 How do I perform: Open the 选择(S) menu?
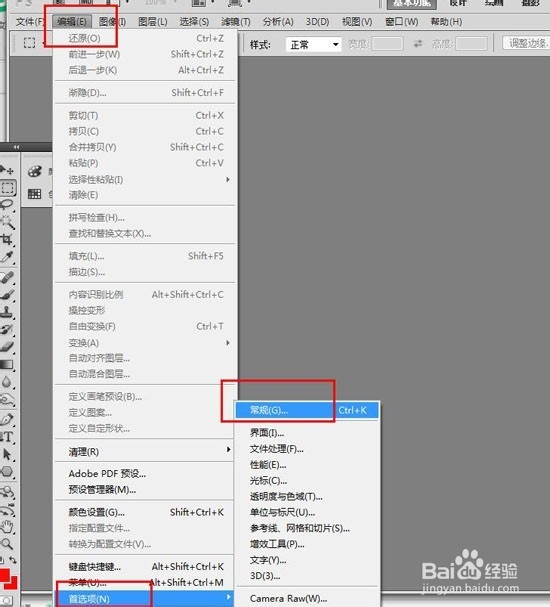point(194,22)
